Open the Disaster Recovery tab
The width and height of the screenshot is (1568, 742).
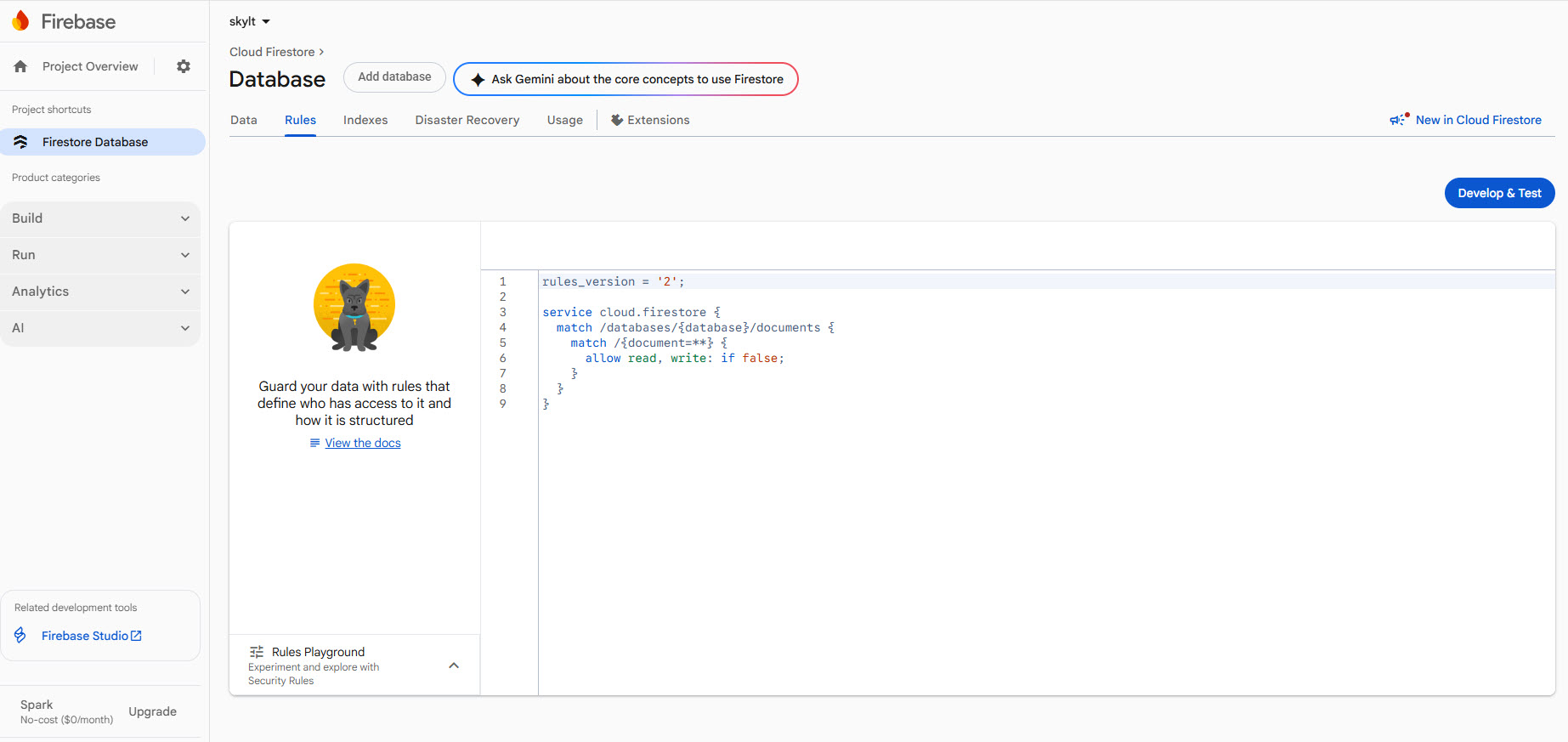click(467, 120)
